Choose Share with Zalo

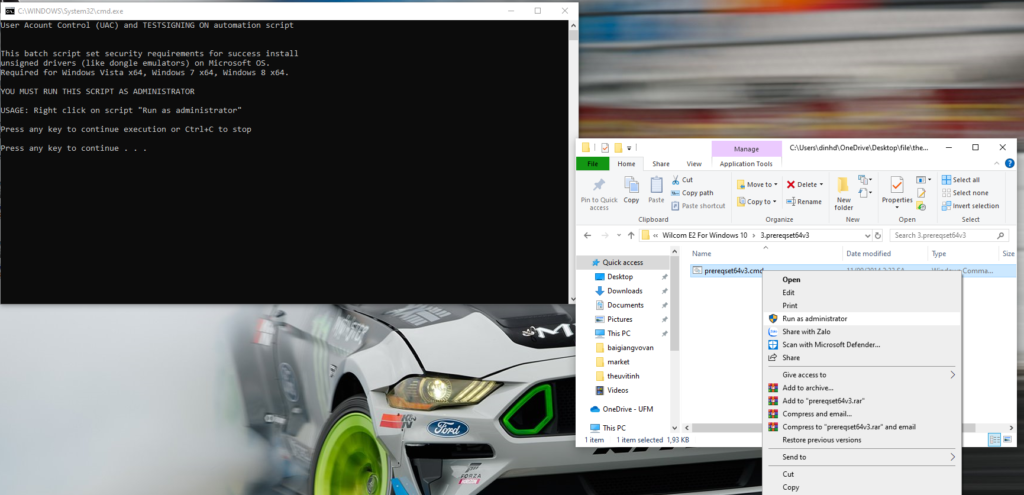tap(862, 332)
